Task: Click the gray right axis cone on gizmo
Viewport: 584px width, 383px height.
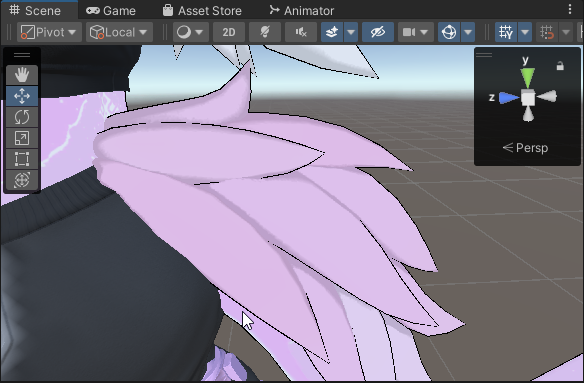Action: point(547,96)
